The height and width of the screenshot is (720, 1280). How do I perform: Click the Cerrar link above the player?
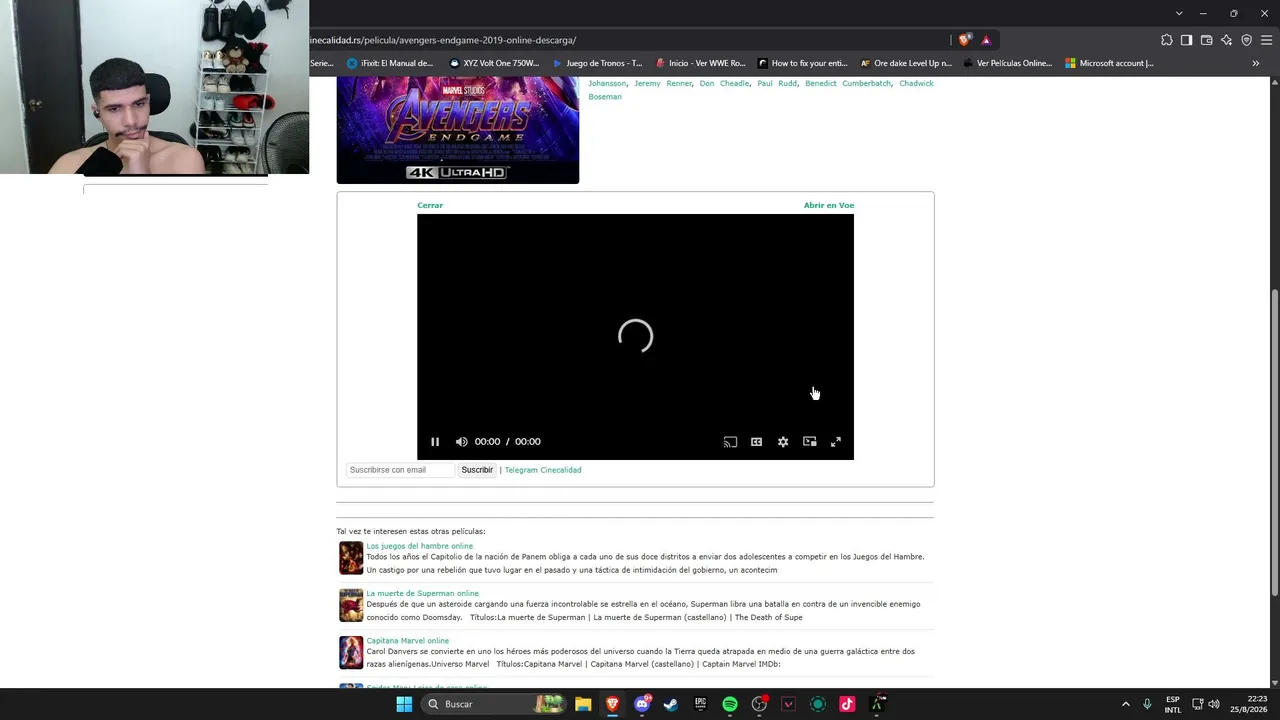(x=430, y=205)
